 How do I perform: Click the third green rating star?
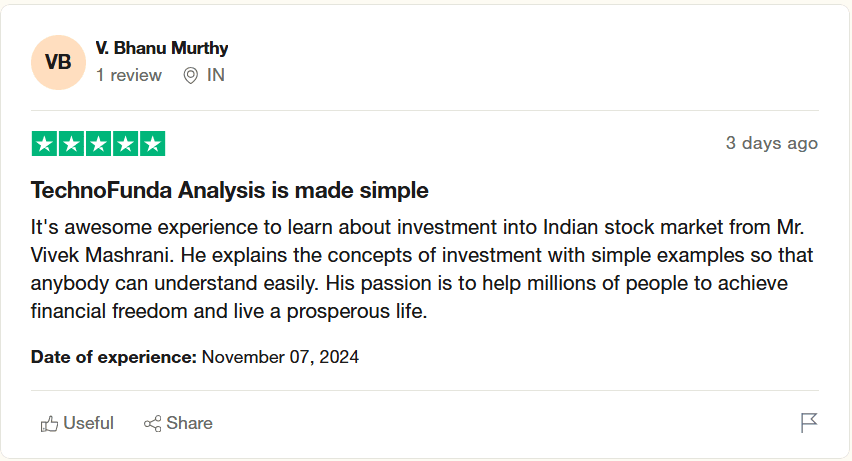pyautogui.click(x=99, y=144)
